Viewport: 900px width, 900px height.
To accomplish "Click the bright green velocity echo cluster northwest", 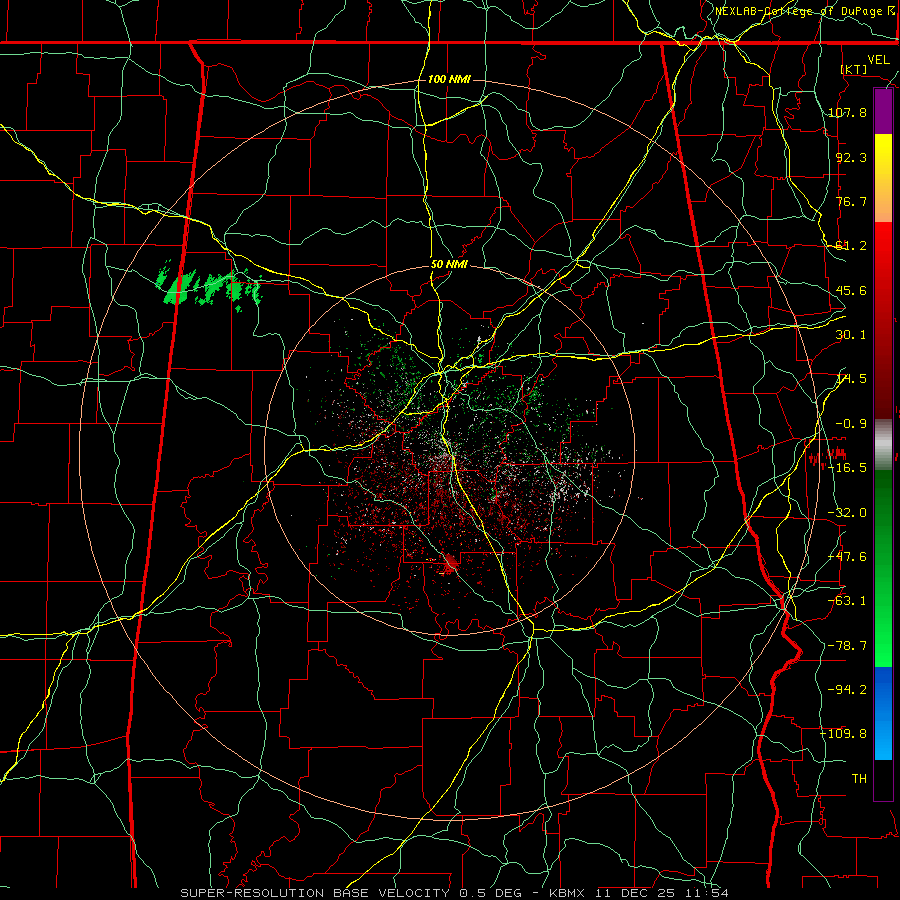I will (x=208, y=285).
